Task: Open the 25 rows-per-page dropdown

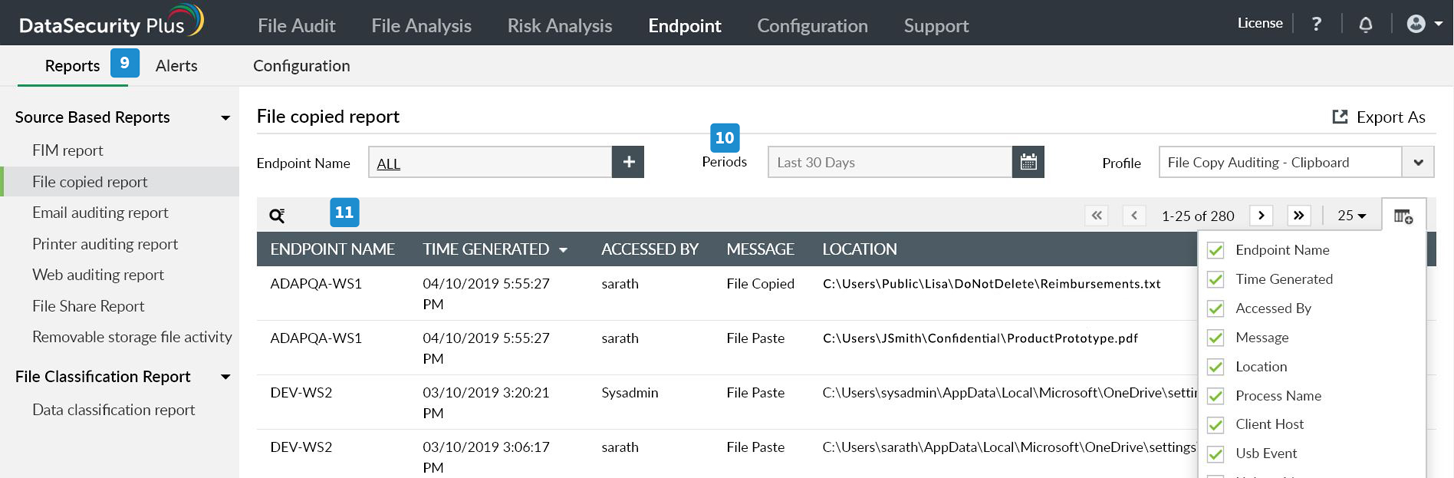Action: (x=1352, y=215)
